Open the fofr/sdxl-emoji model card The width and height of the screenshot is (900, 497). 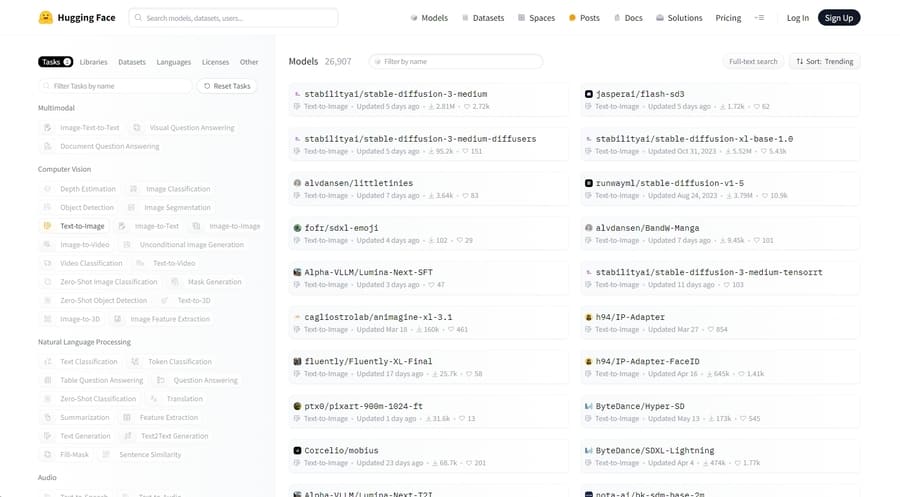click(428, 234)
